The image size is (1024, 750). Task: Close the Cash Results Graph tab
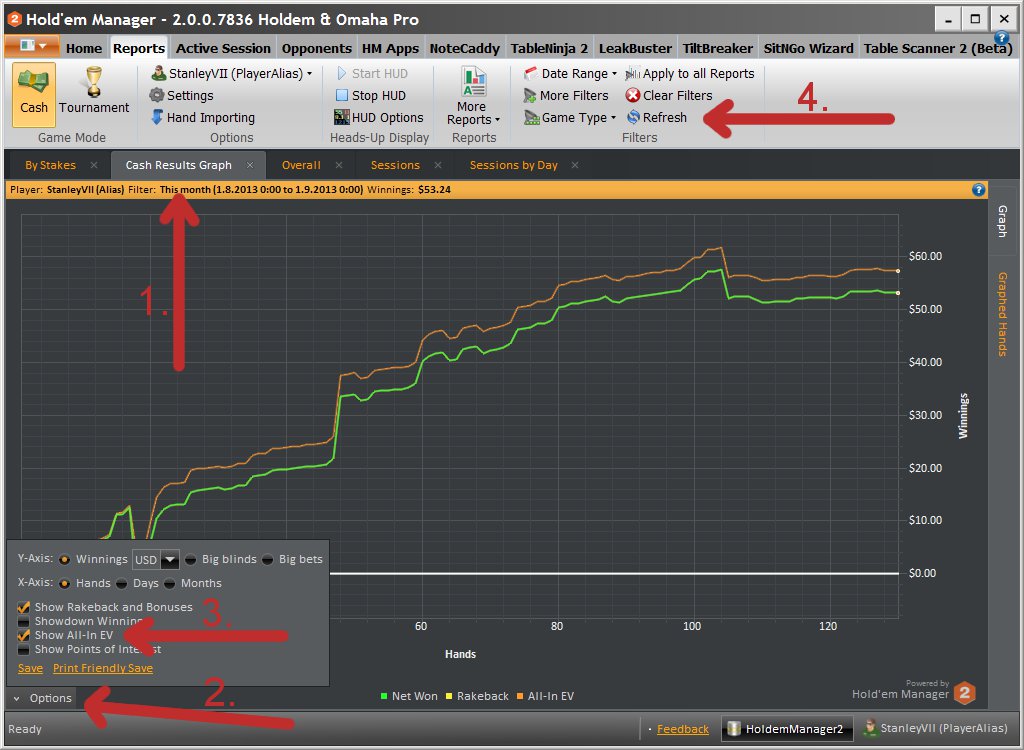(249, 165)
